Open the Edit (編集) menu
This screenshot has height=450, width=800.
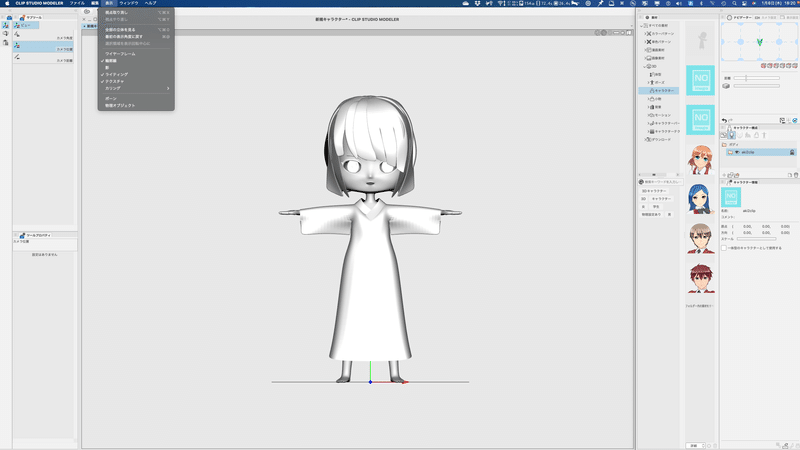[x=95, y=3]
